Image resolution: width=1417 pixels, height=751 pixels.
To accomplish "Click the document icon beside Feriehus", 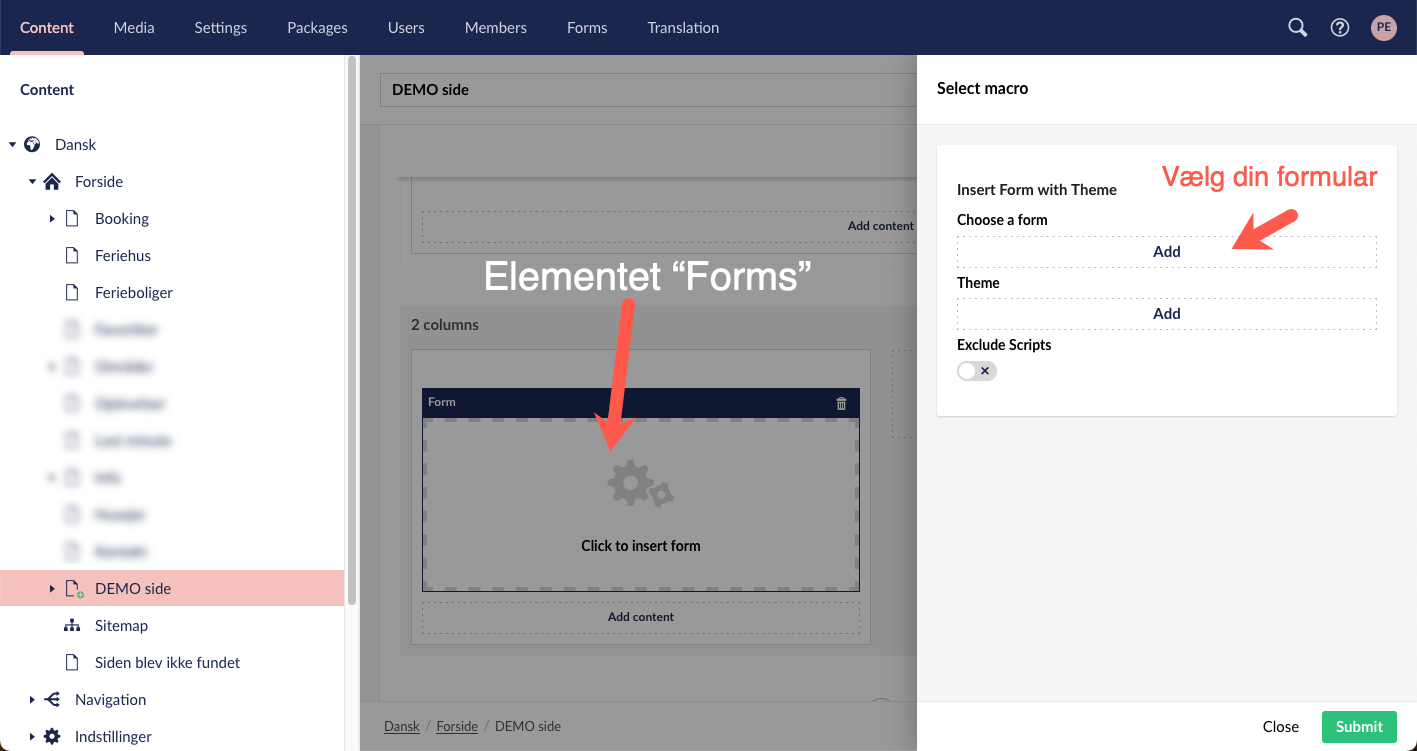I will click(72, 256).
